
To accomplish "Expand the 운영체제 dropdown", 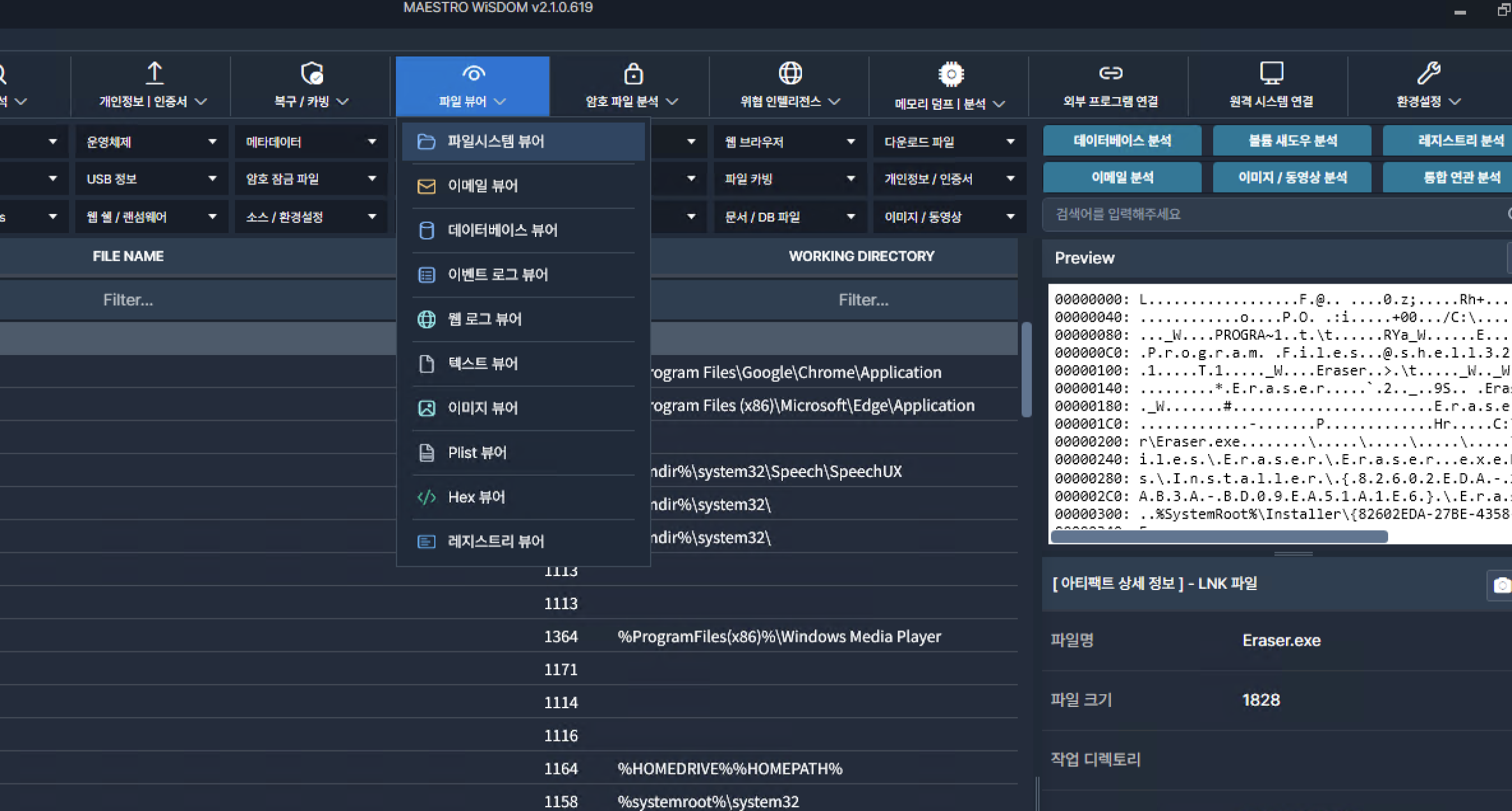I will pos(152,142).
